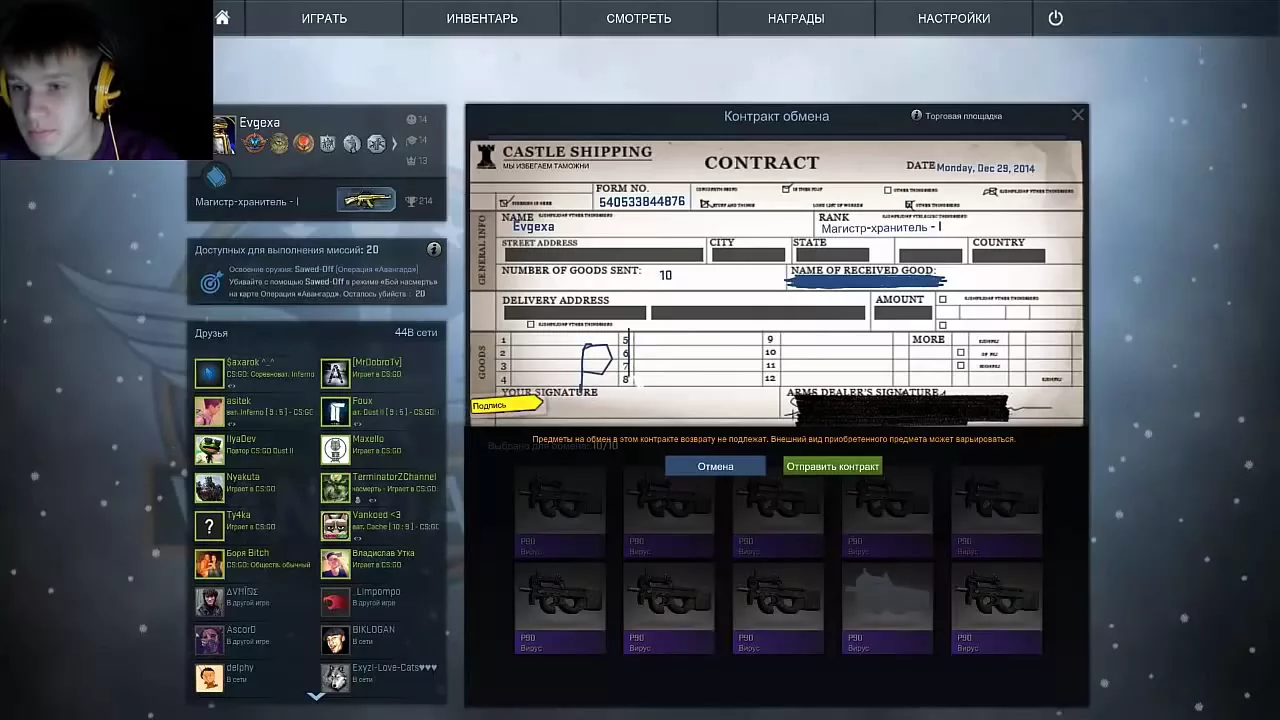
Task: Click checkbox under the DELIVERY ADDRESS field
Action: pyautogui.click(x=531, y=324)
